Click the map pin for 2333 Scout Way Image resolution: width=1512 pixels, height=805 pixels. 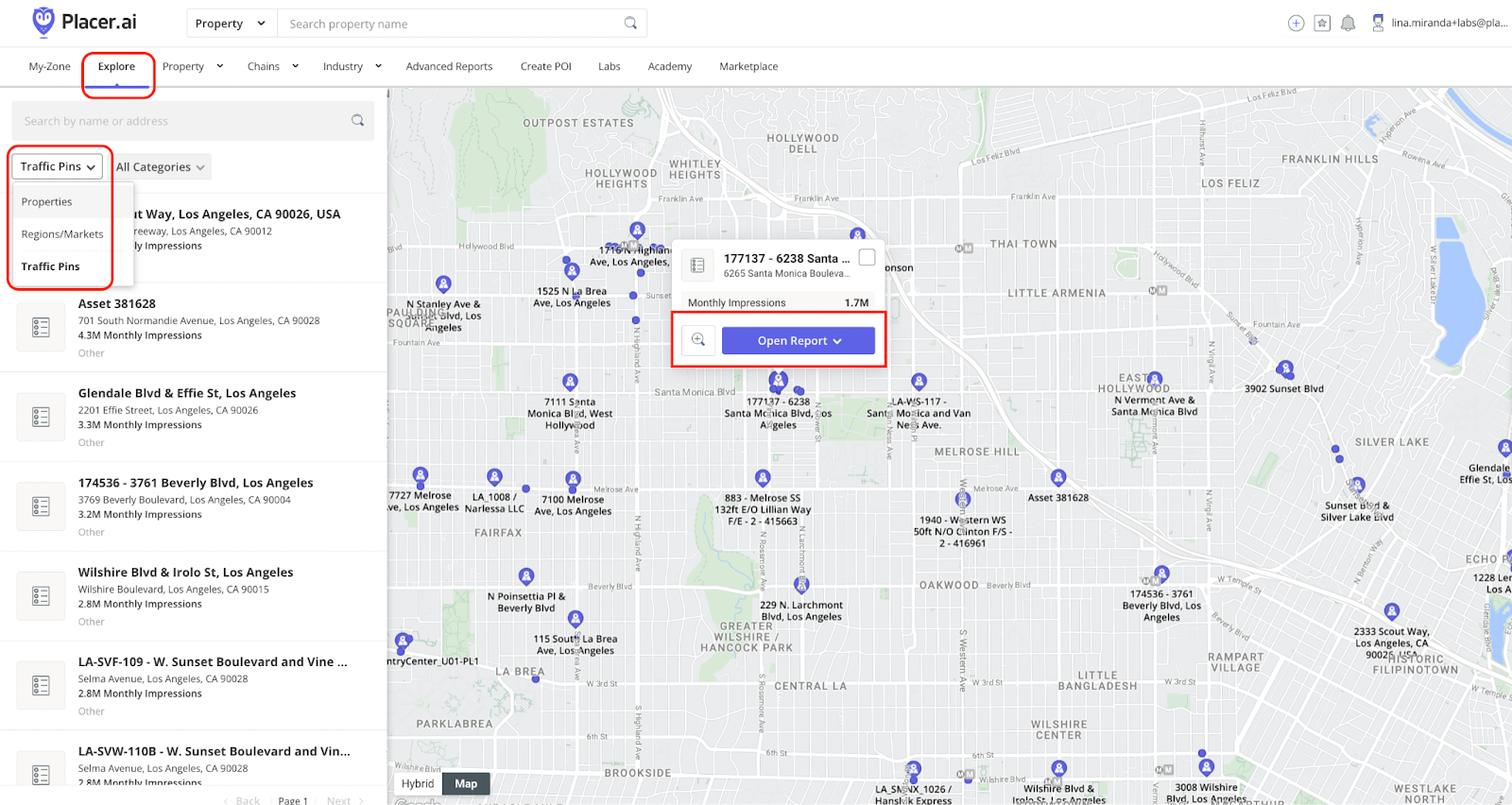click(x=1391, y=612)
